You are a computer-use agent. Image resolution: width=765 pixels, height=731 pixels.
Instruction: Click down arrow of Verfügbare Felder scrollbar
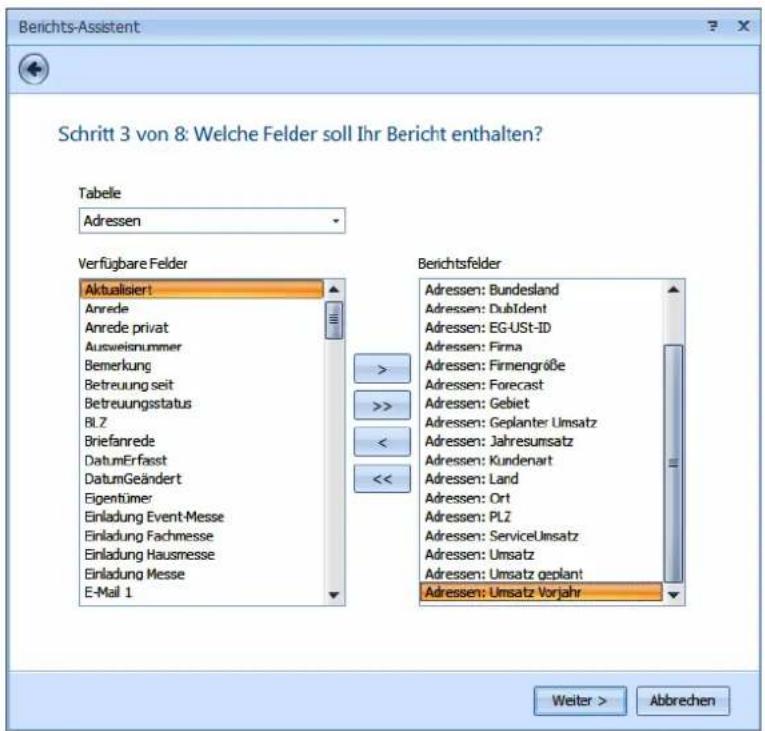click(x=334, y=594)
